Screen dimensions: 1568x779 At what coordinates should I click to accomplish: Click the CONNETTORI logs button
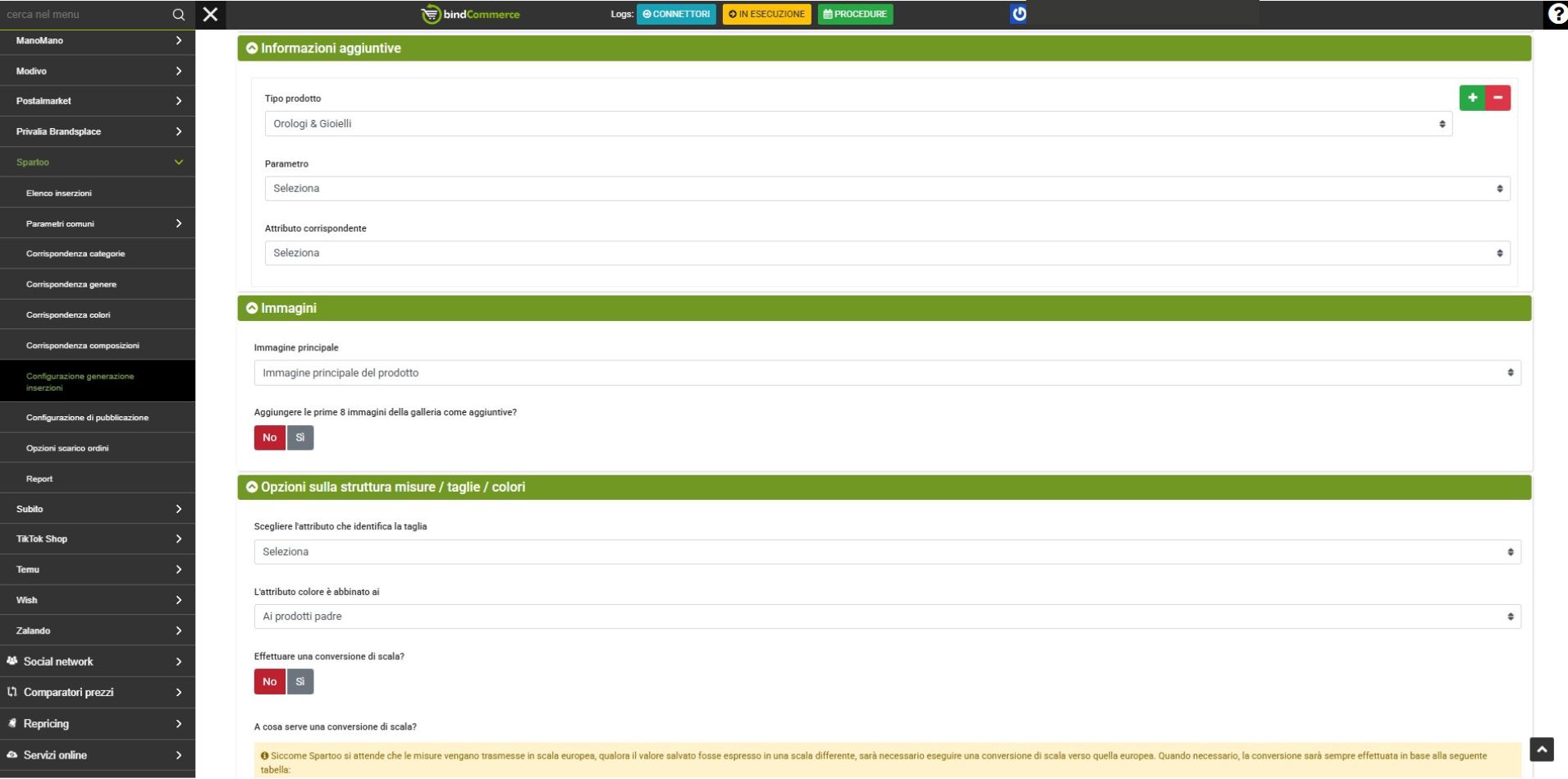point(676,14)
